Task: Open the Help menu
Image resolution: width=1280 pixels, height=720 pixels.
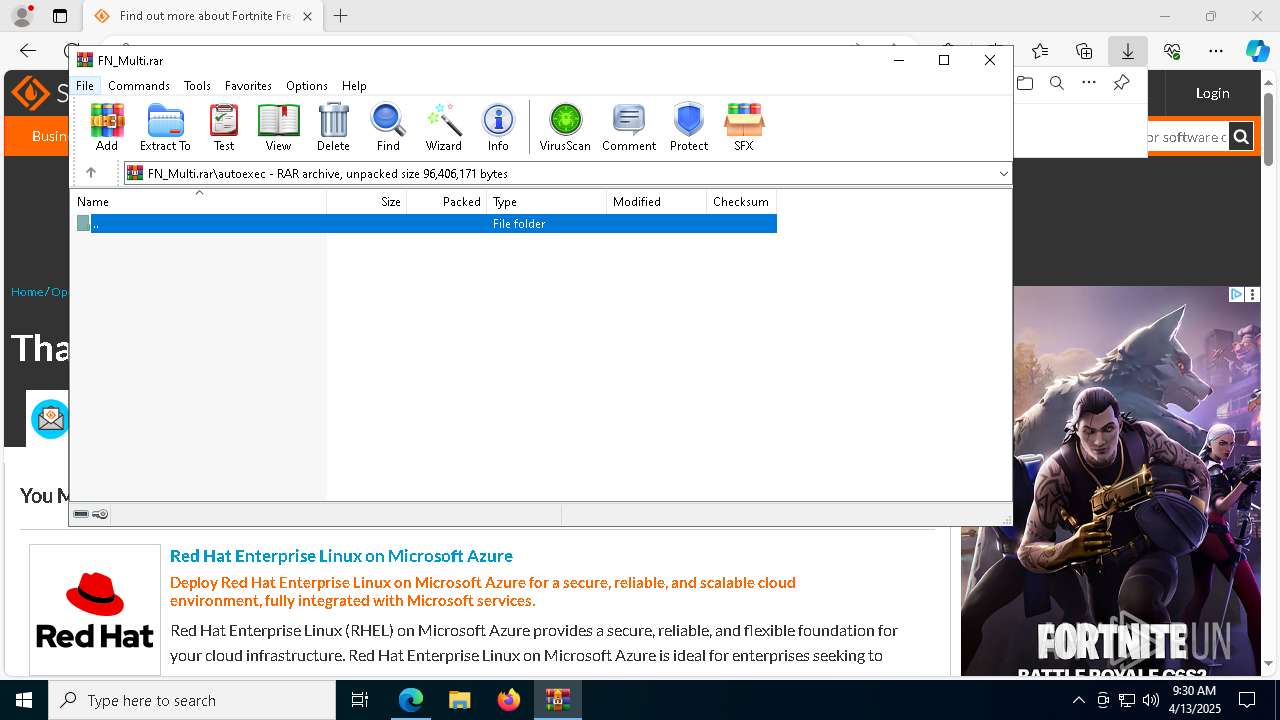Action: click(x=354, y=86)
